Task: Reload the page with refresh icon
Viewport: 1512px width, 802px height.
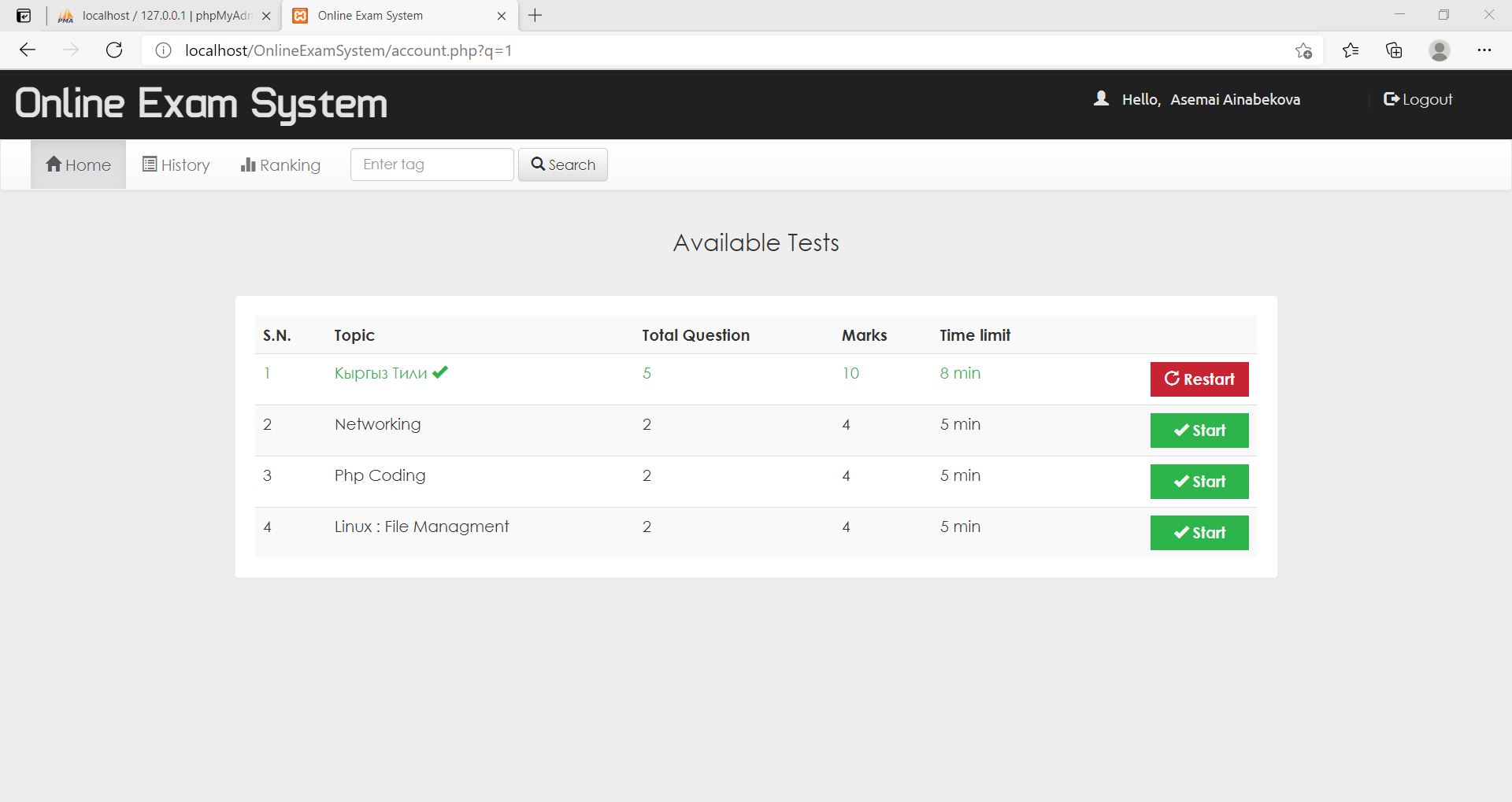Action: [114, 50]
